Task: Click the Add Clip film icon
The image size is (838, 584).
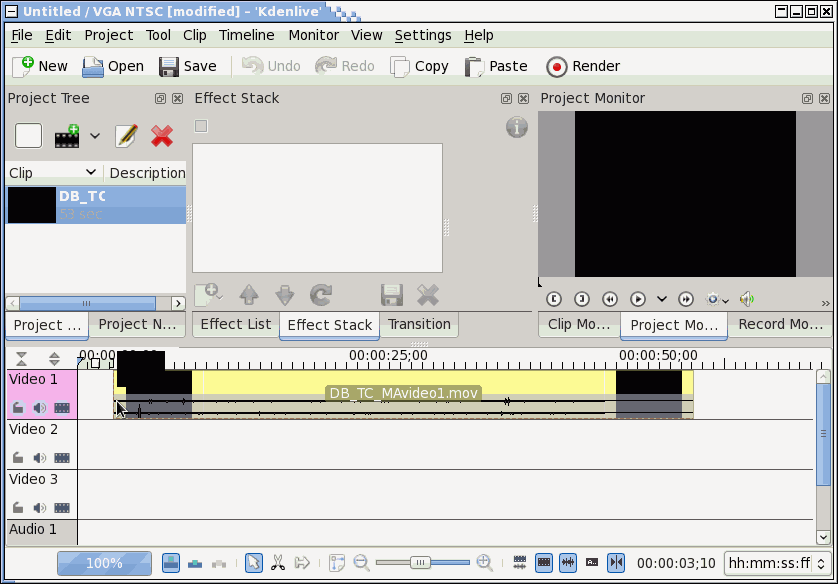Action: (67, 136)
